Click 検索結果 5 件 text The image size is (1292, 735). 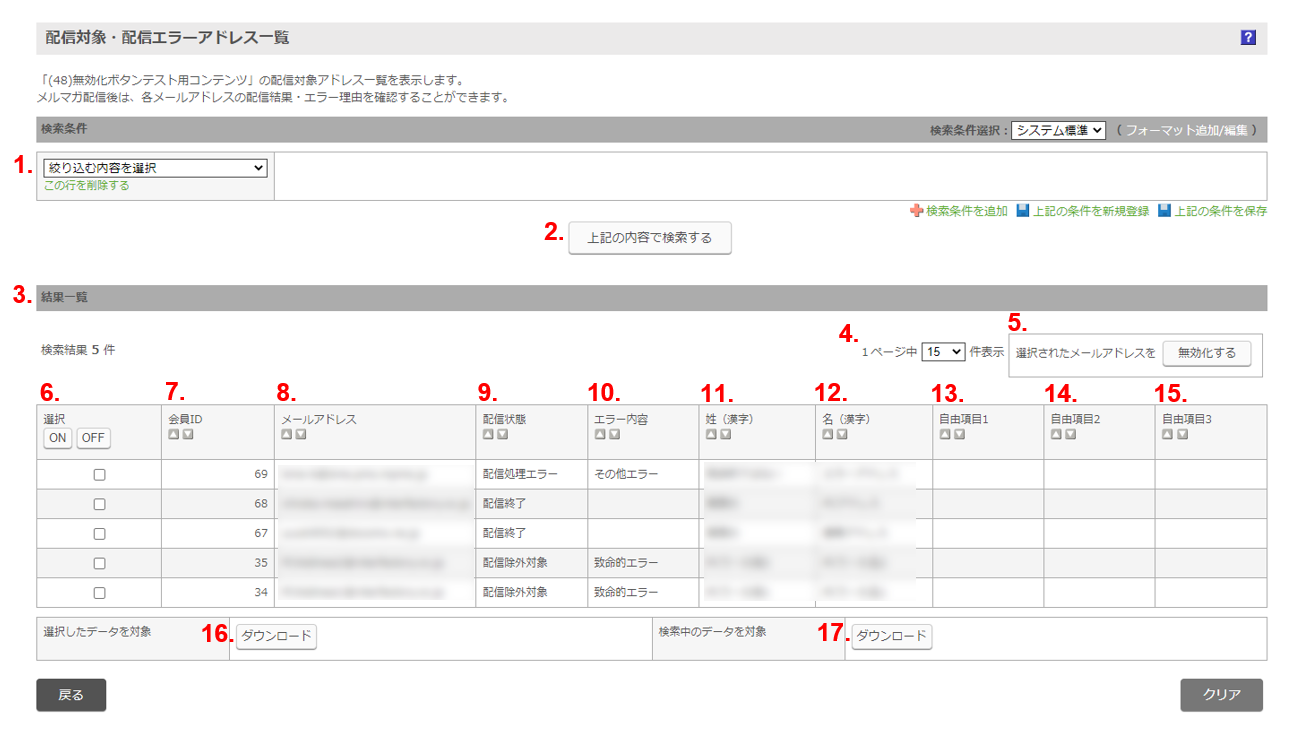[78, 350]
